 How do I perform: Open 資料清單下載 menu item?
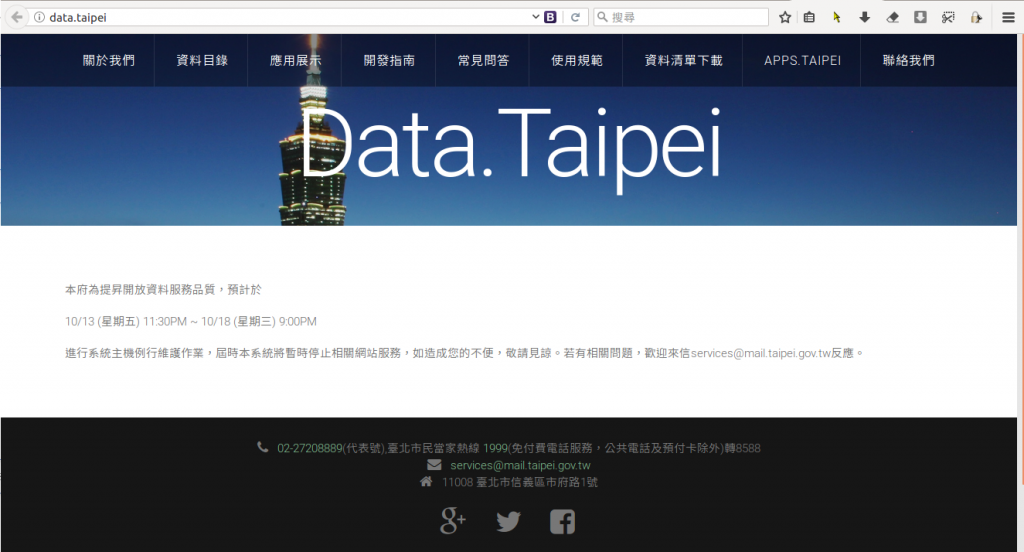(x=683, y=60)
